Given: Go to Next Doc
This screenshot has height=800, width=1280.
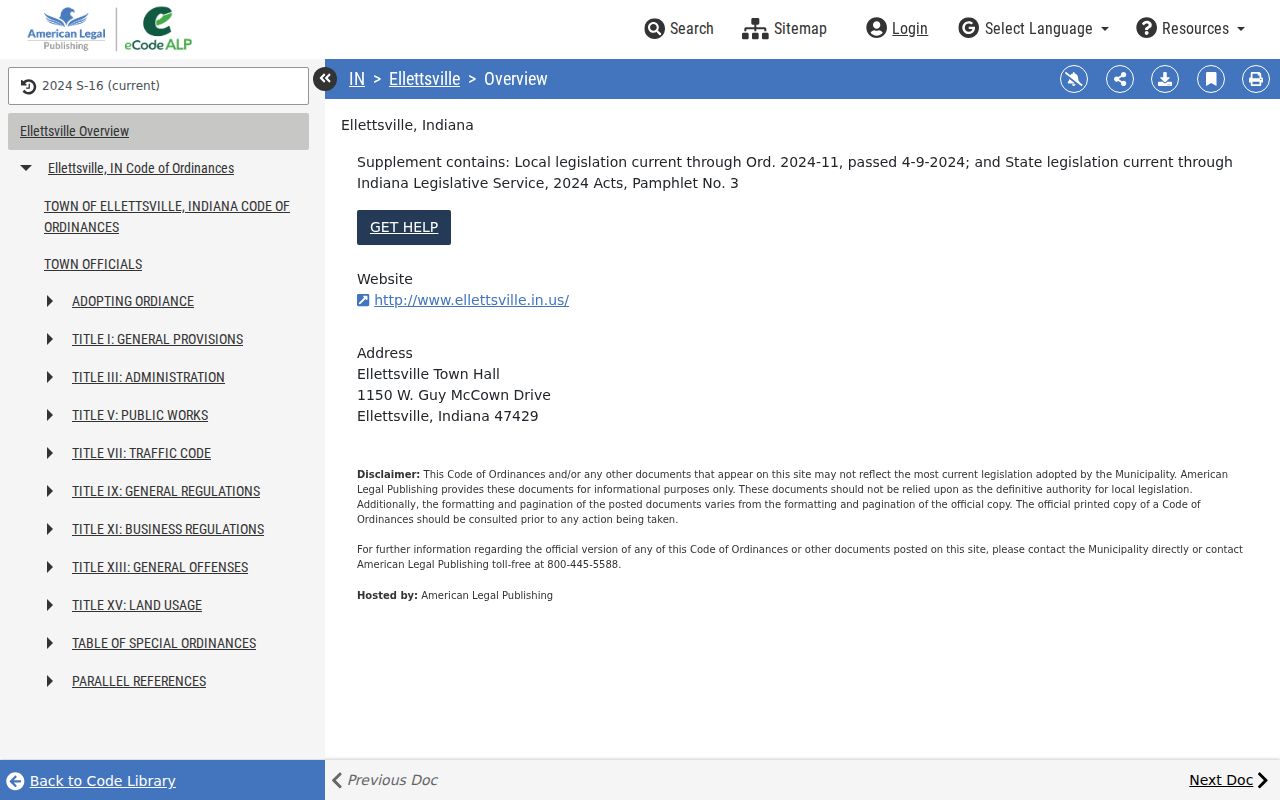Looking at the screenshot, I should click(1229, 780).
